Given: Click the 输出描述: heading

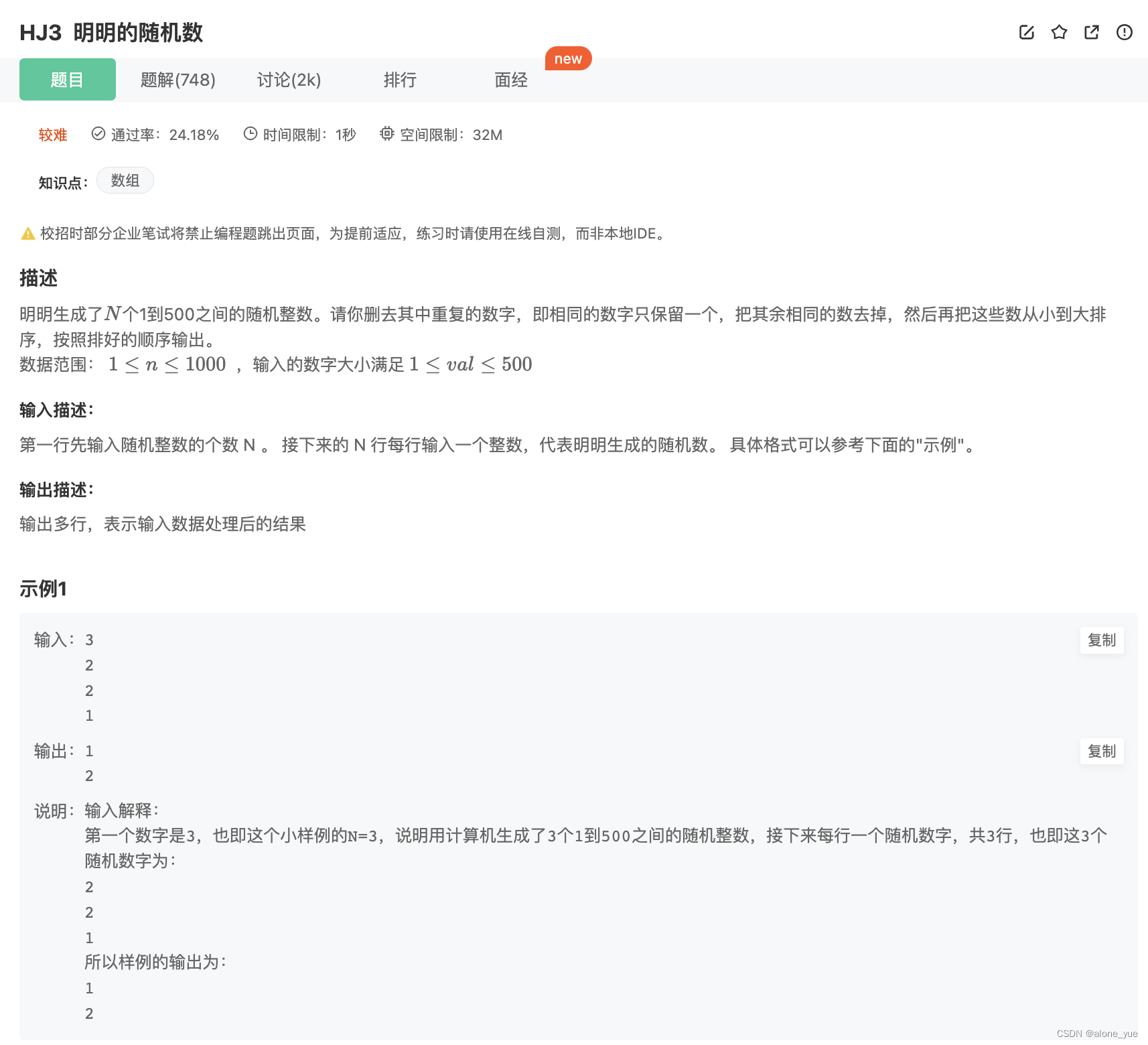Looking at the screenshot, I should pyautogui.click(x=56, y=490).
